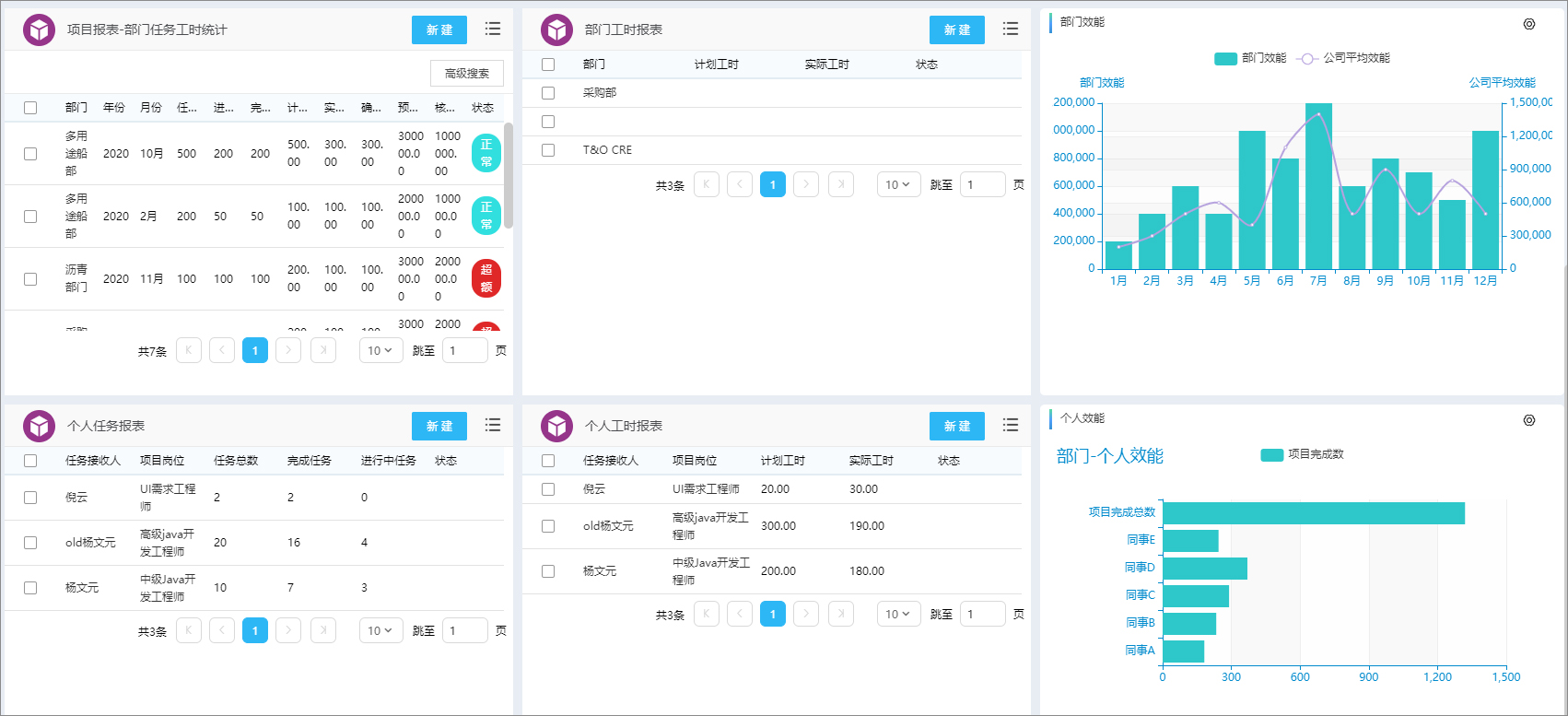The width and height of the screenshot is (1568, 716).
Task: Open list menu icon in 项目报表 panel
Action: coord(493,29)
